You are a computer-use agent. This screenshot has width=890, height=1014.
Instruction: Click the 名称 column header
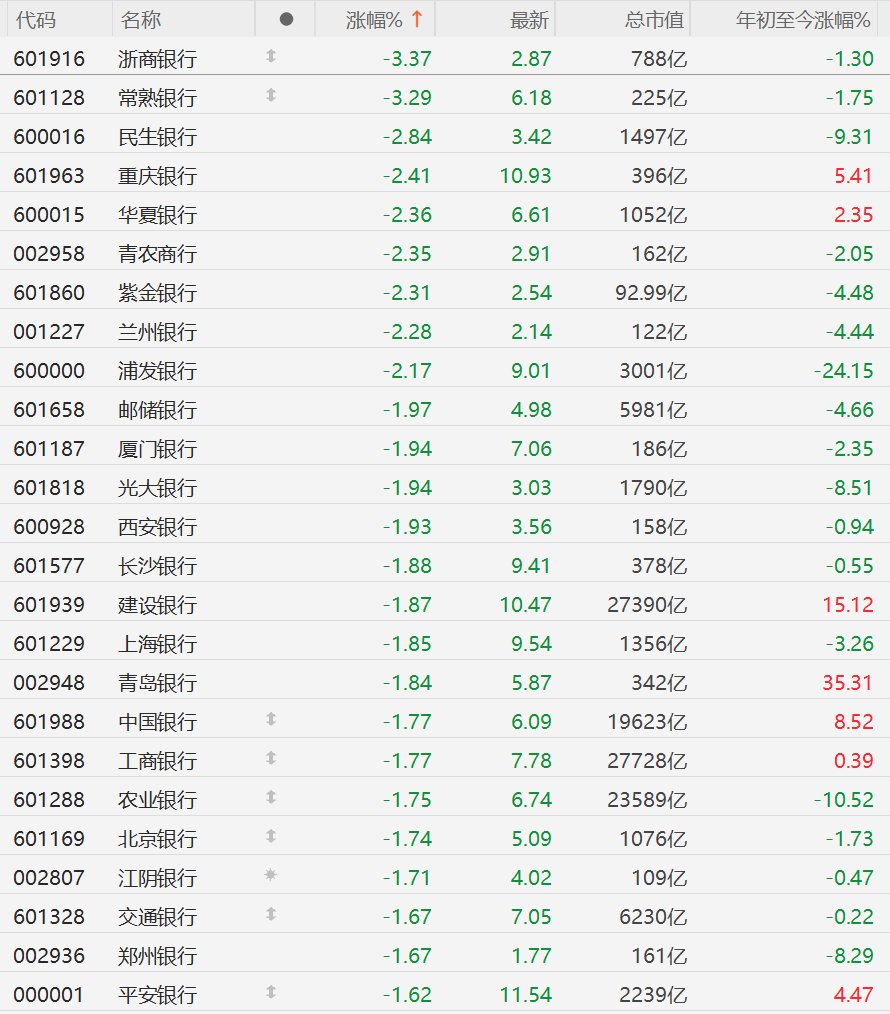140,20
